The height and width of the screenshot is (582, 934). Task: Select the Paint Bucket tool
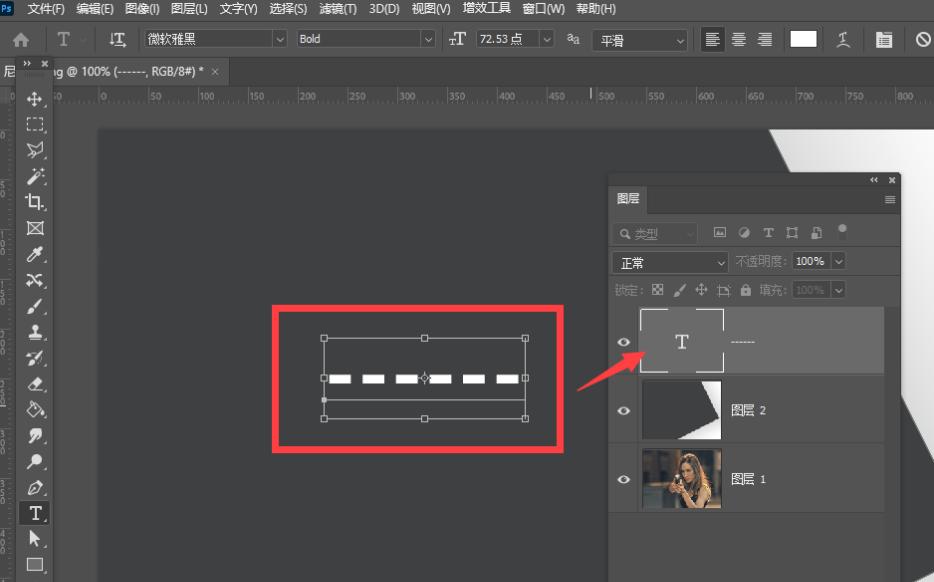(x=35, y=410)
